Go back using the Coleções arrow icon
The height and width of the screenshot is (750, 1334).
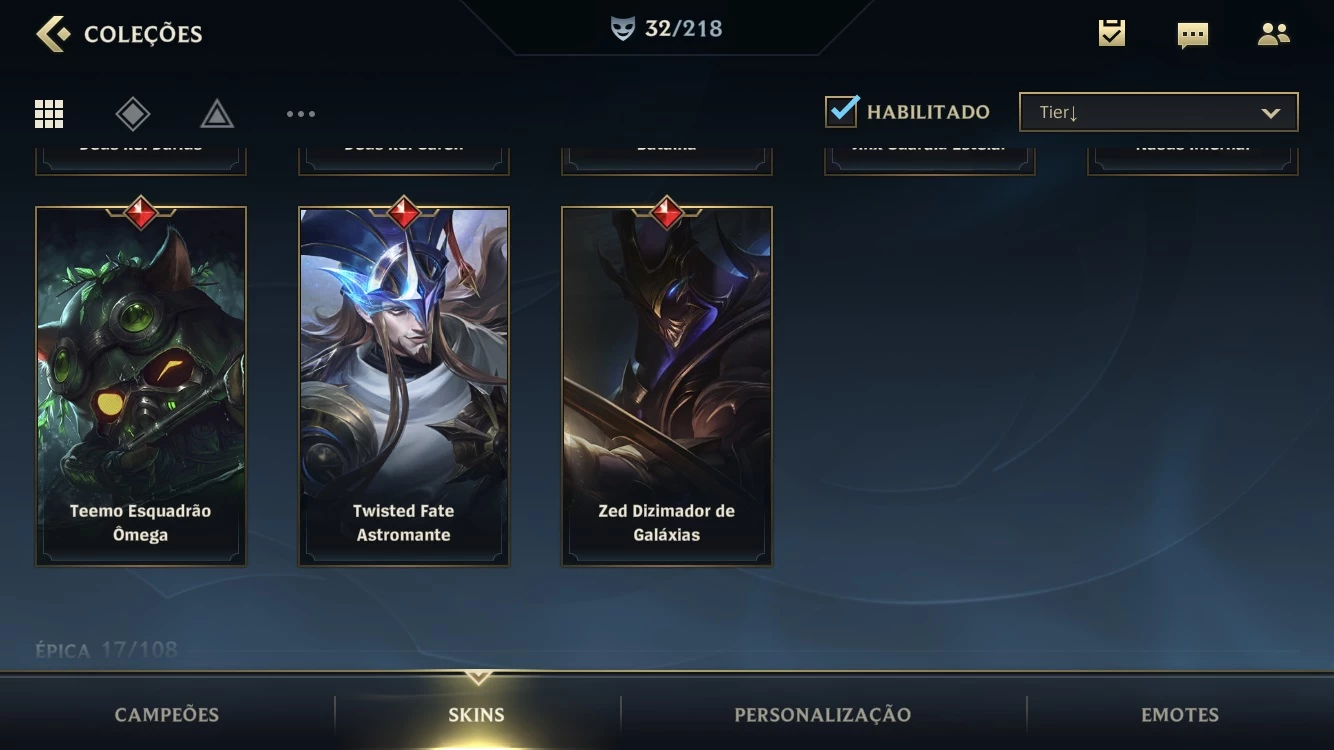click(x=54, y=33)
